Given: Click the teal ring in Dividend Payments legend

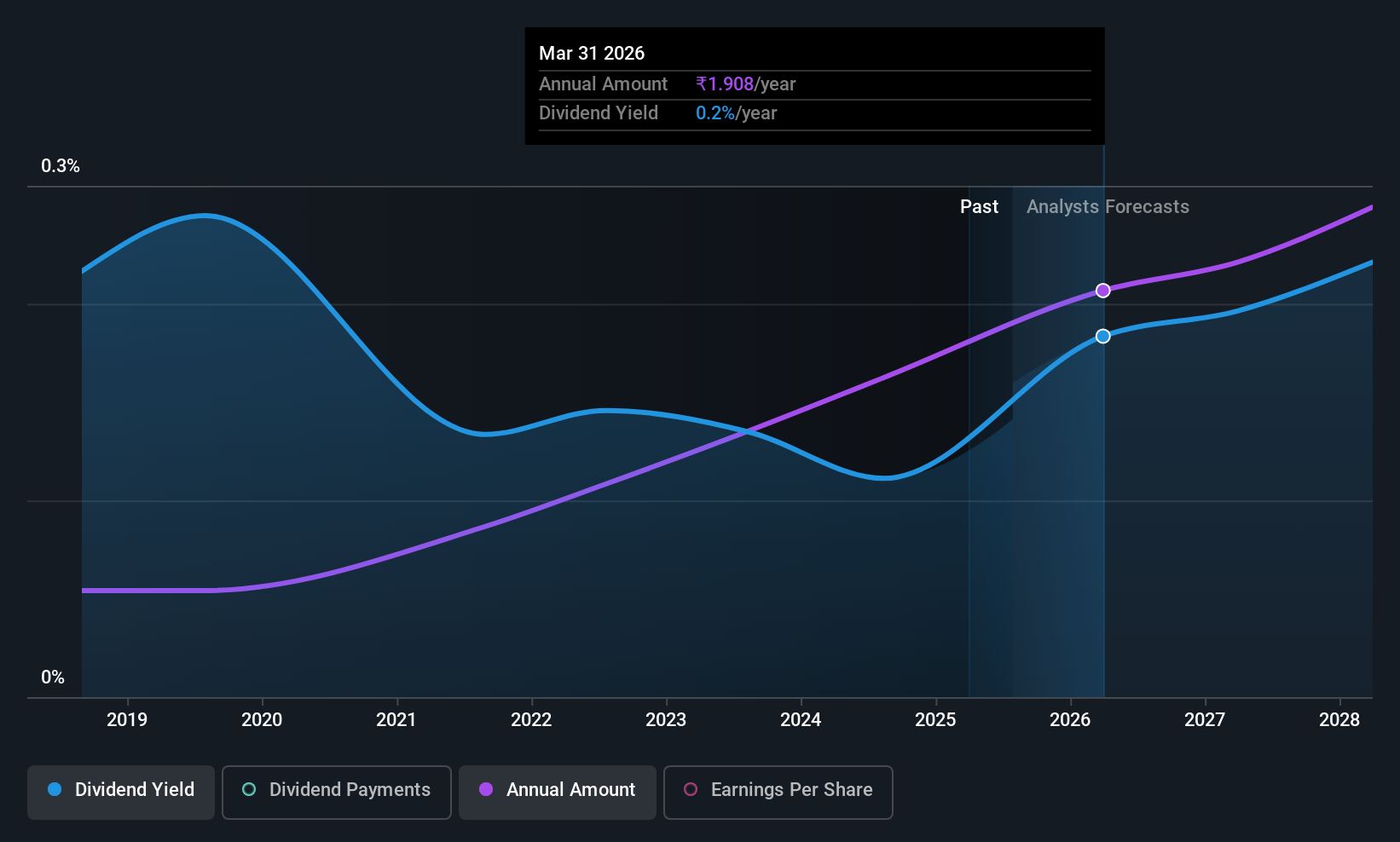Looking at the screenshot, I should tap(249, 789).
